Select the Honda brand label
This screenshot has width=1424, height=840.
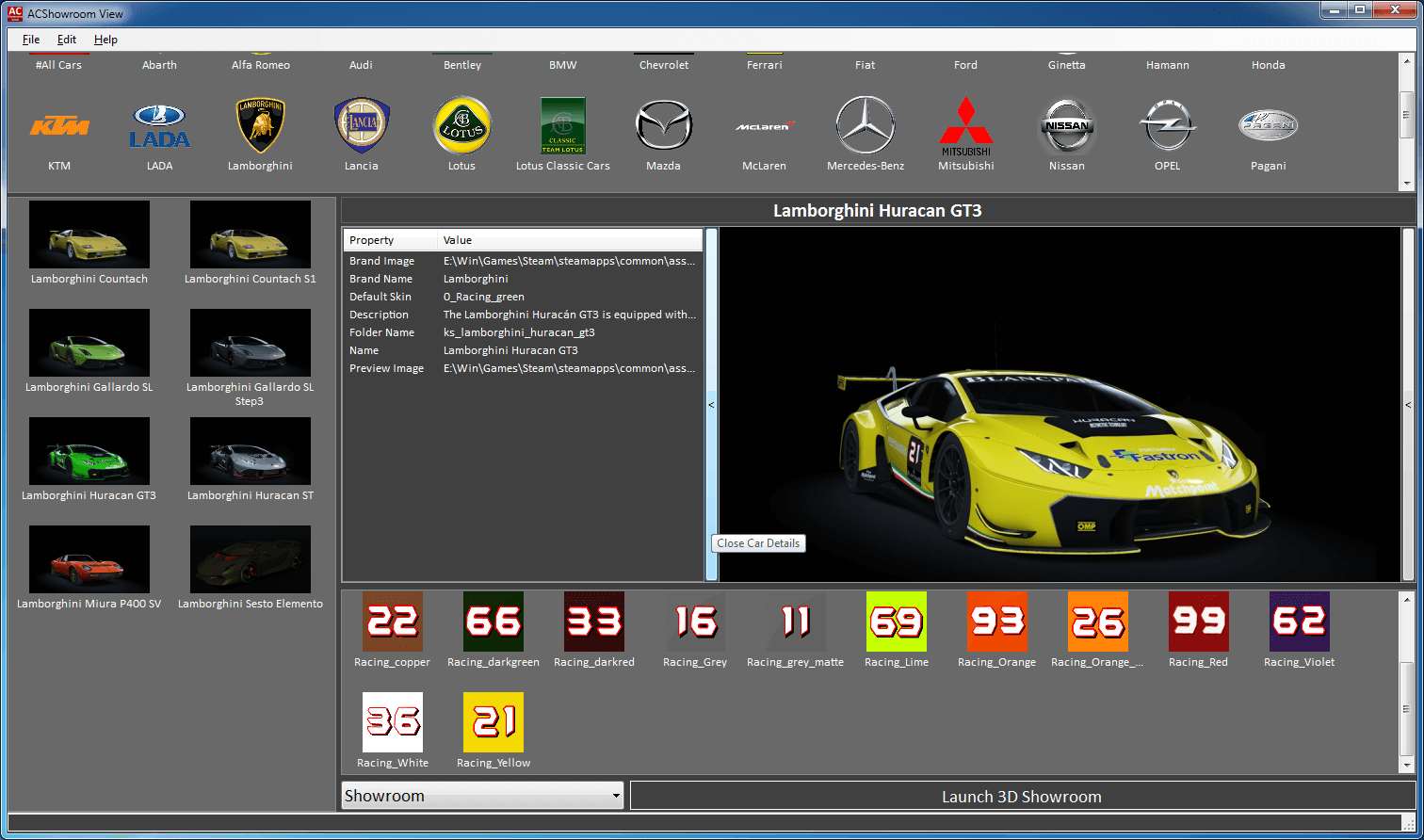click(1269, 65)
